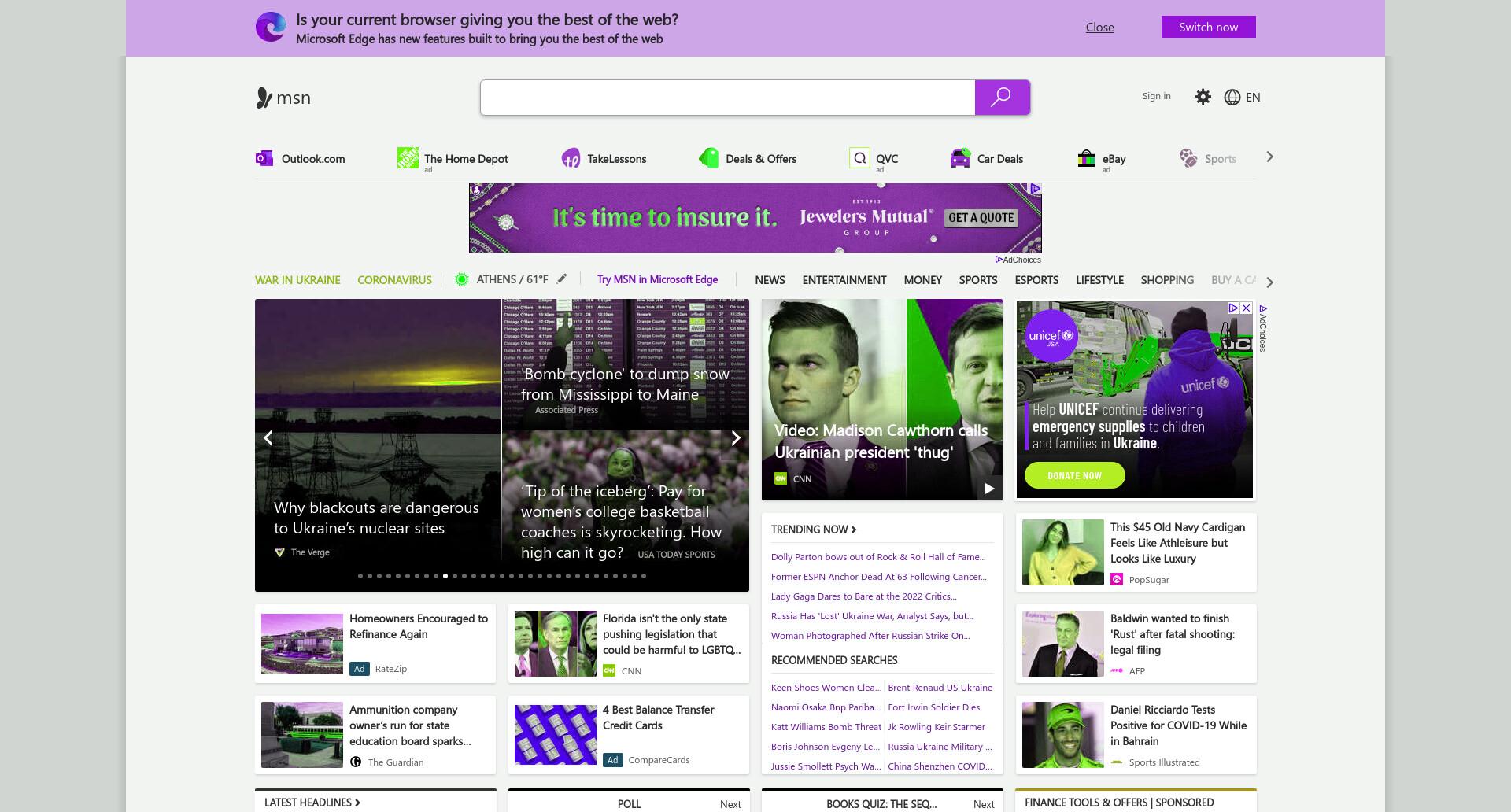Click the AdChoices icon on jewelry banner
Image resolution: width=1511 pixels, height=812 pixels.
(x=1036, y=189)
